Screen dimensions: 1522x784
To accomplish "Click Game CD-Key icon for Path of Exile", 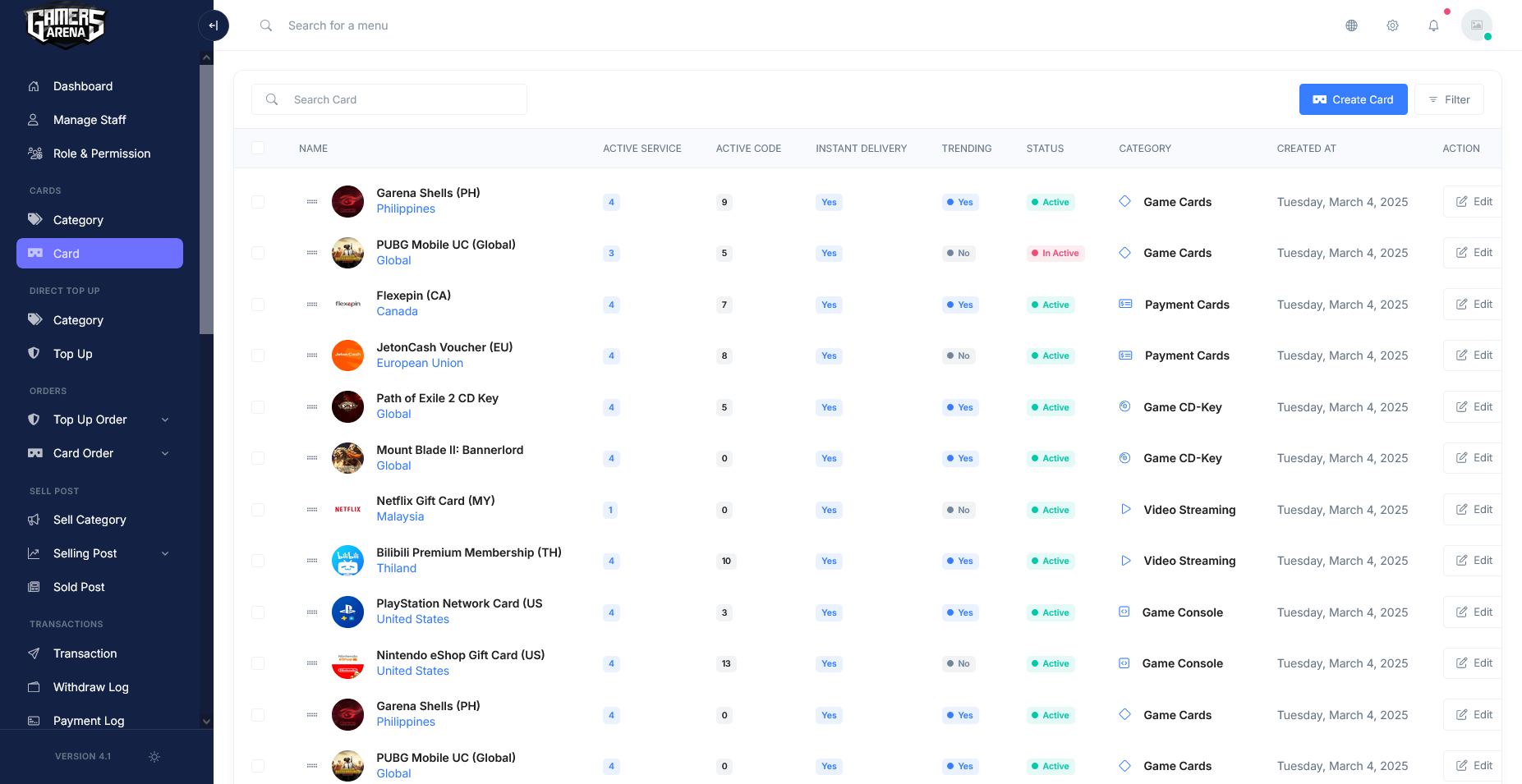I will [1125, 406].
